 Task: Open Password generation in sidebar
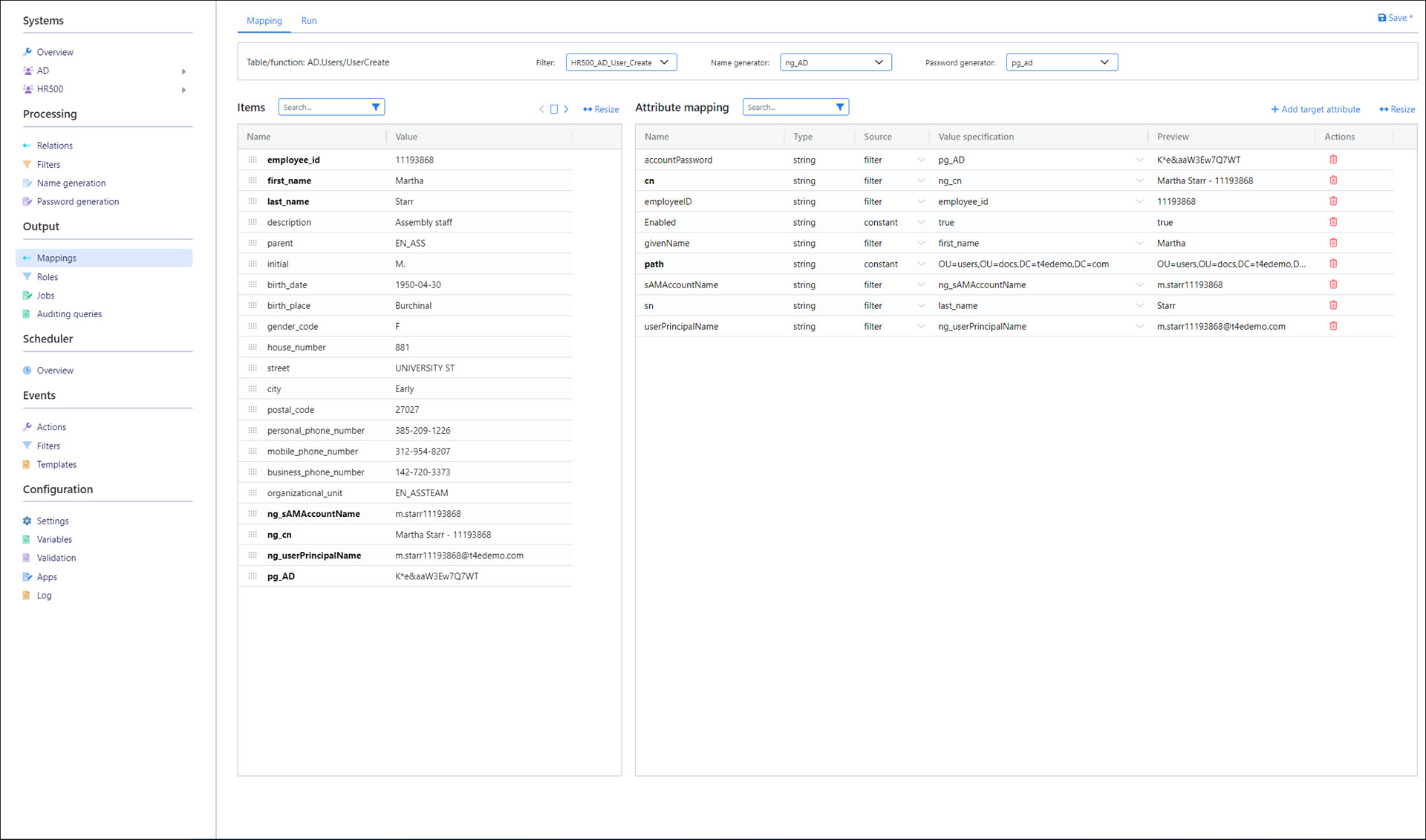click(77, 201)
